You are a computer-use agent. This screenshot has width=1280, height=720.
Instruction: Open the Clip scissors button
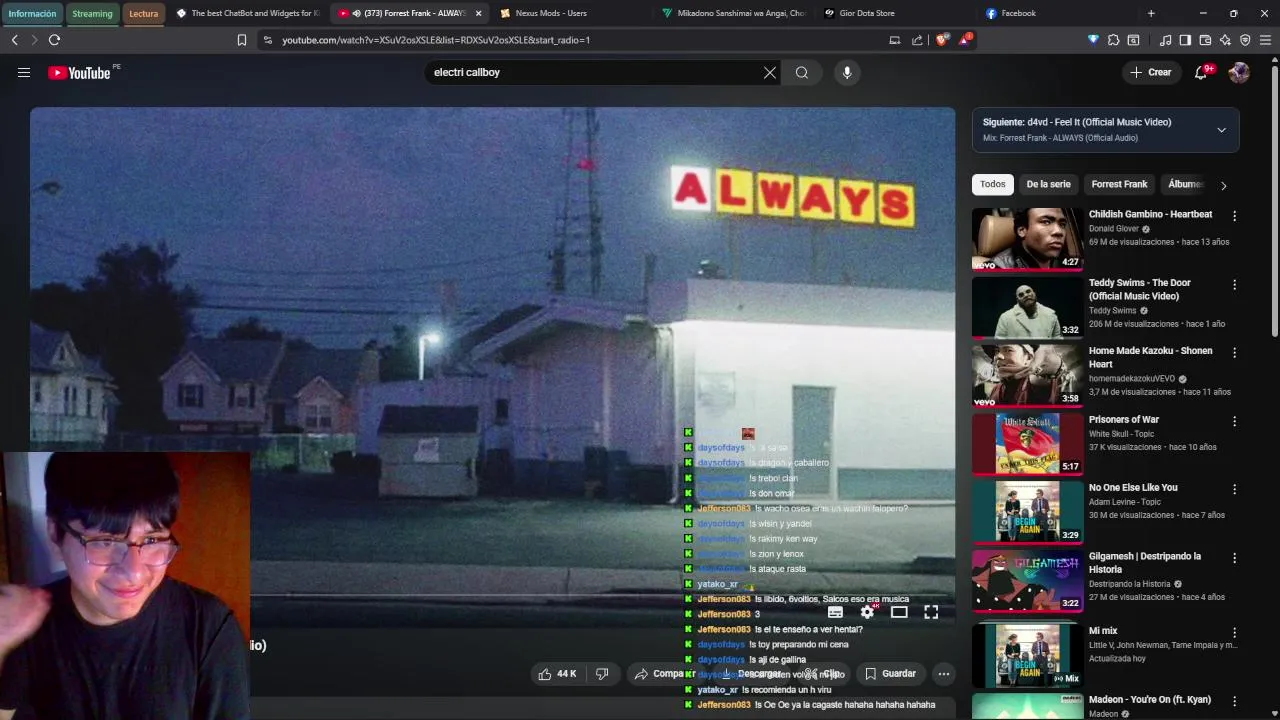point(825,674)
